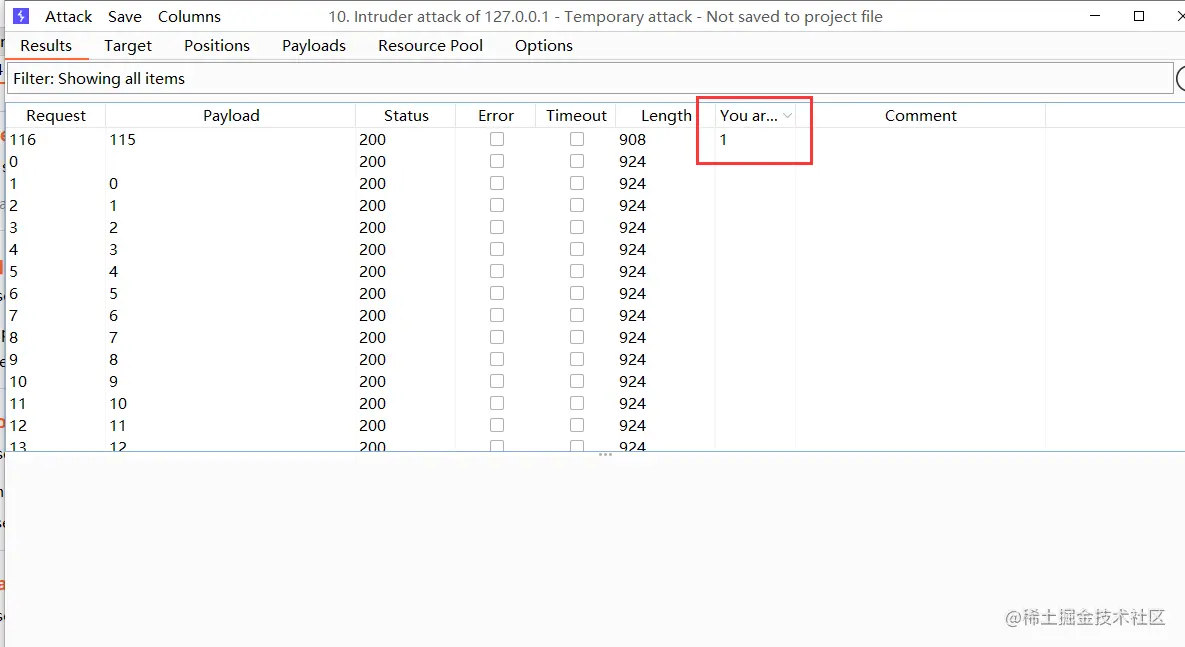The width and height of the screenshot is (1185, 647).
Task: Click payload 10 cell in request 11 row
Action: 118,404
